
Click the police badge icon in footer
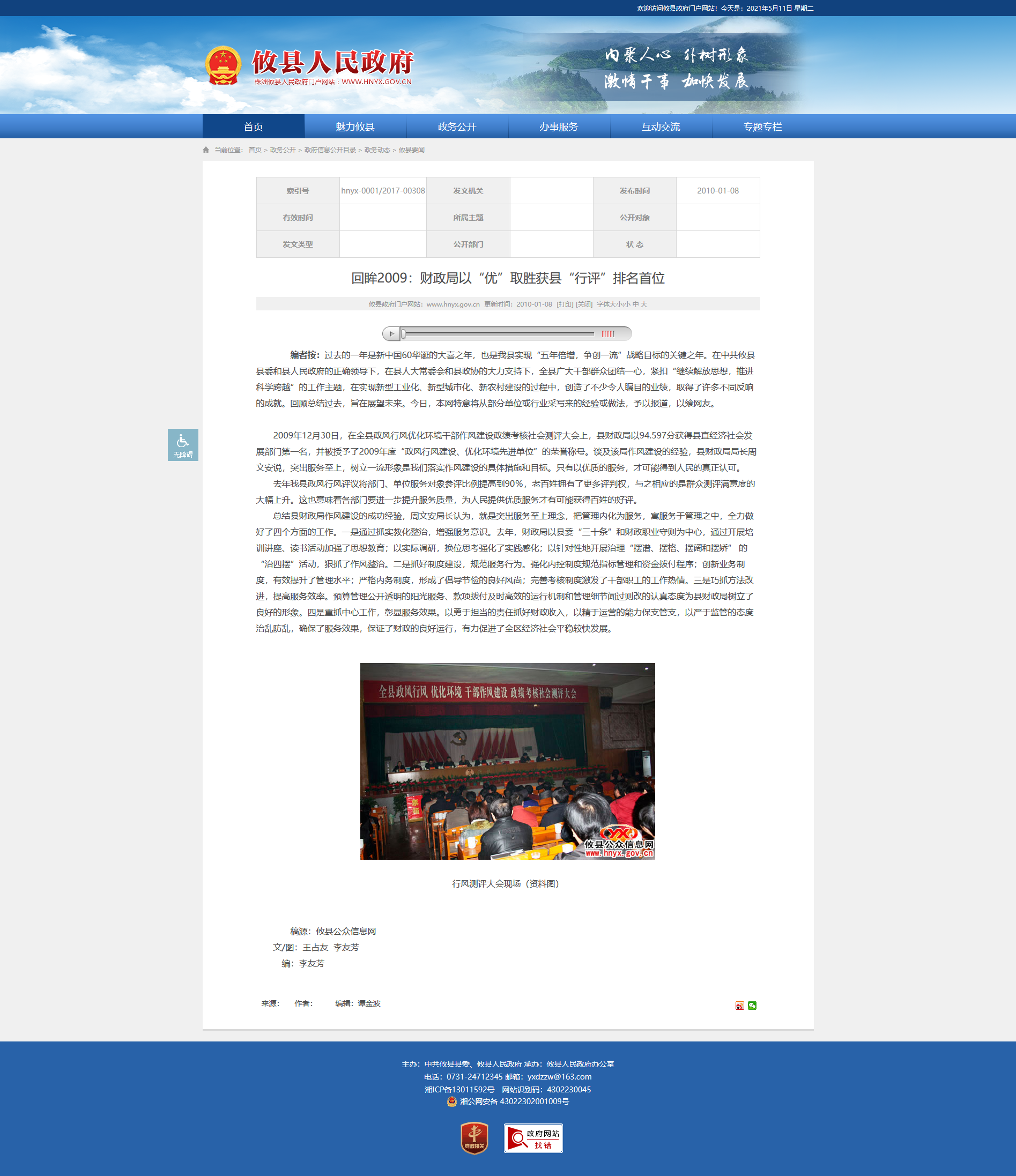(452, 1101)
